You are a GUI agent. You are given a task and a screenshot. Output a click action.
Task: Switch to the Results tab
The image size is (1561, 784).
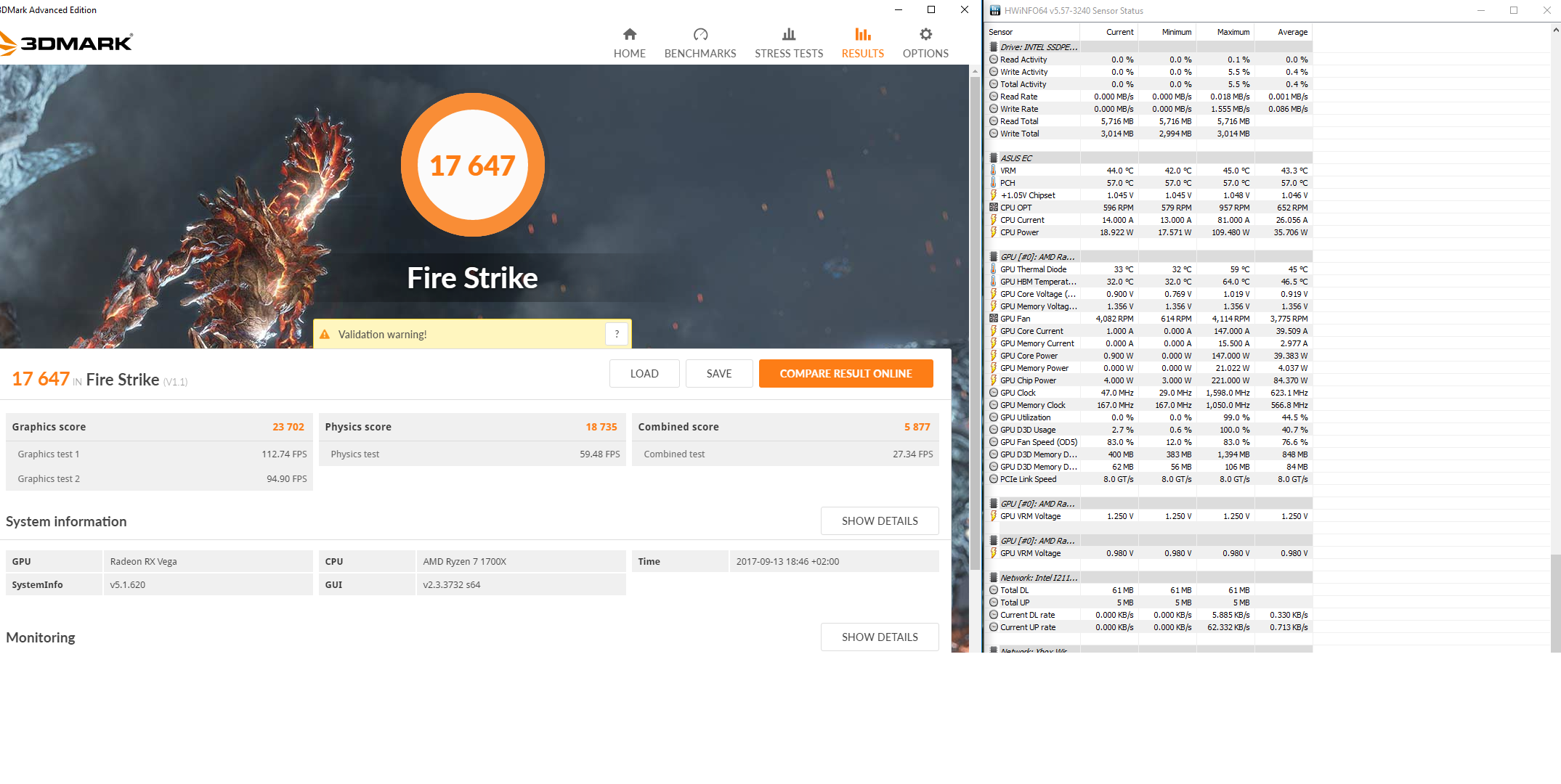click(862, 43)
